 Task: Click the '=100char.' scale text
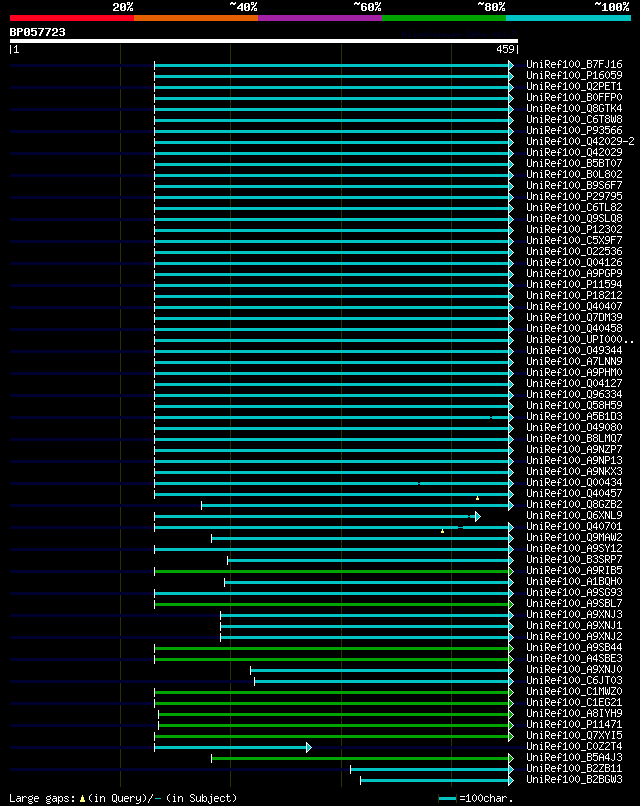486,798
